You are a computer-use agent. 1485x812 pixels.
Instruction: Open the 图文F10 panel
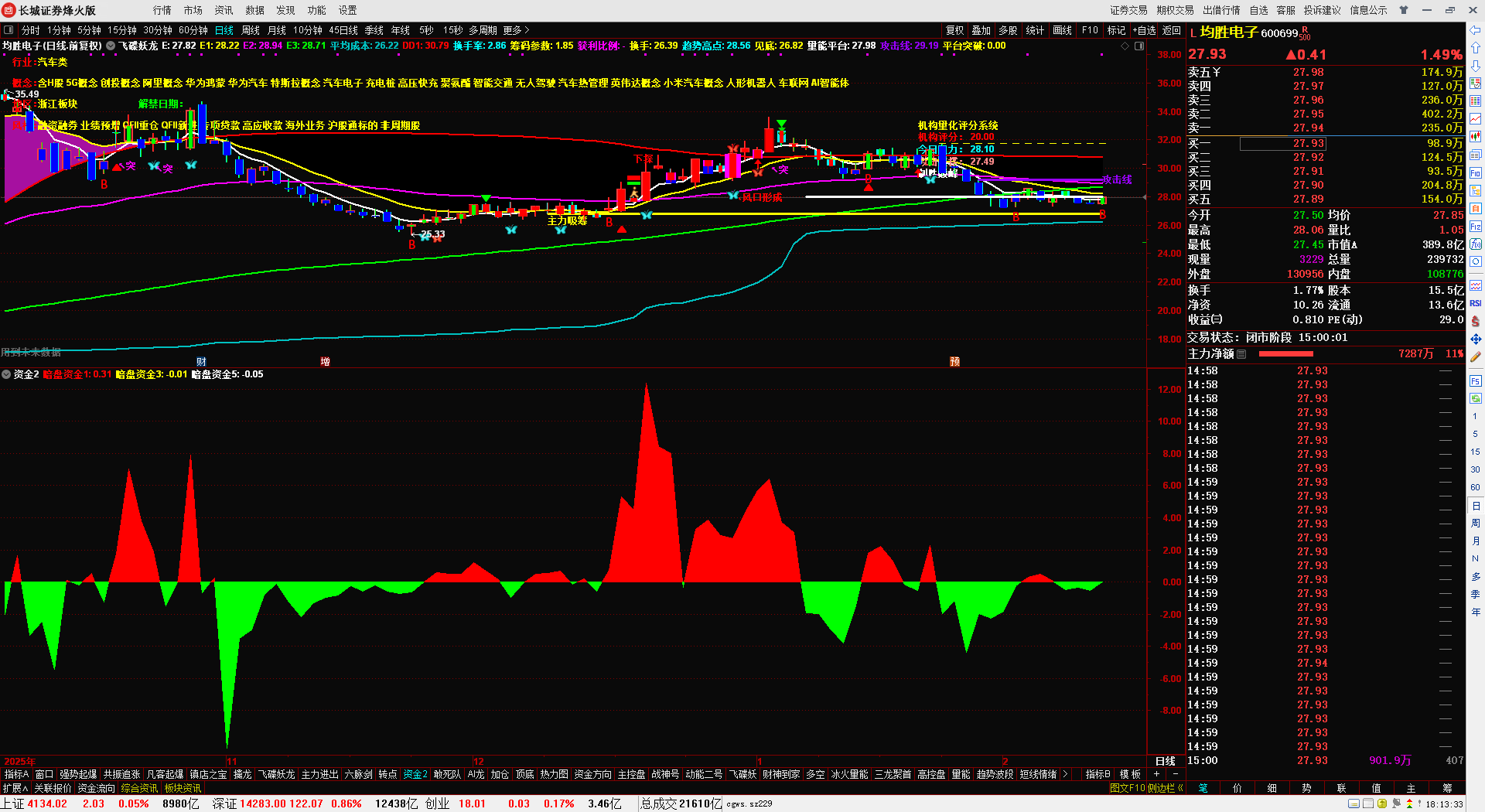tap(1128, 788)
